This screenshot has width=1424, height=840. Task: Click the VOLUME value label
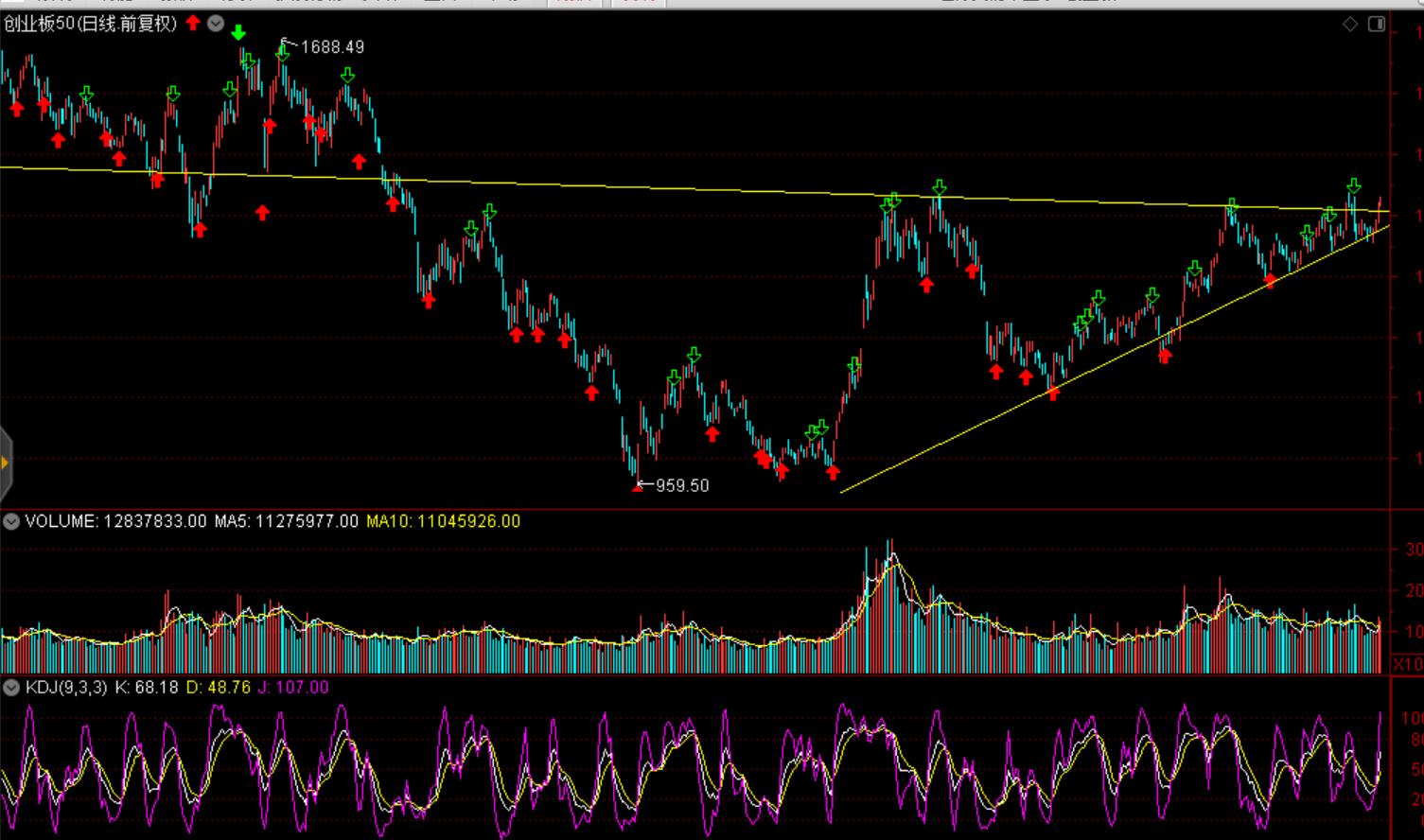click(x=115, y=521)
